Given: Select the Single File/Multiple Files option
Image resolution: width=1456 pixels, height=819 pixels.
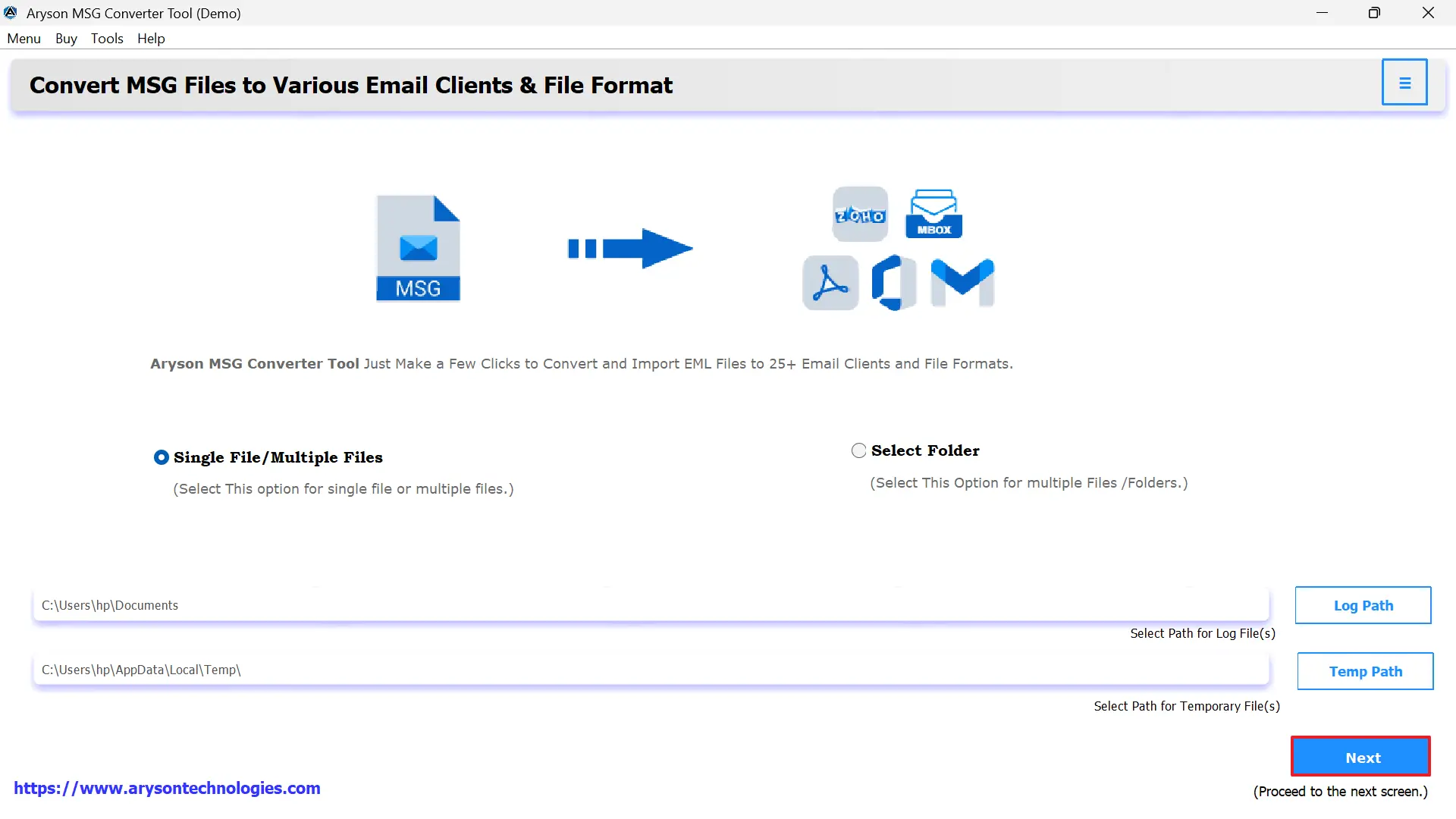Looking at the screenshot, I should pos(161,457).
